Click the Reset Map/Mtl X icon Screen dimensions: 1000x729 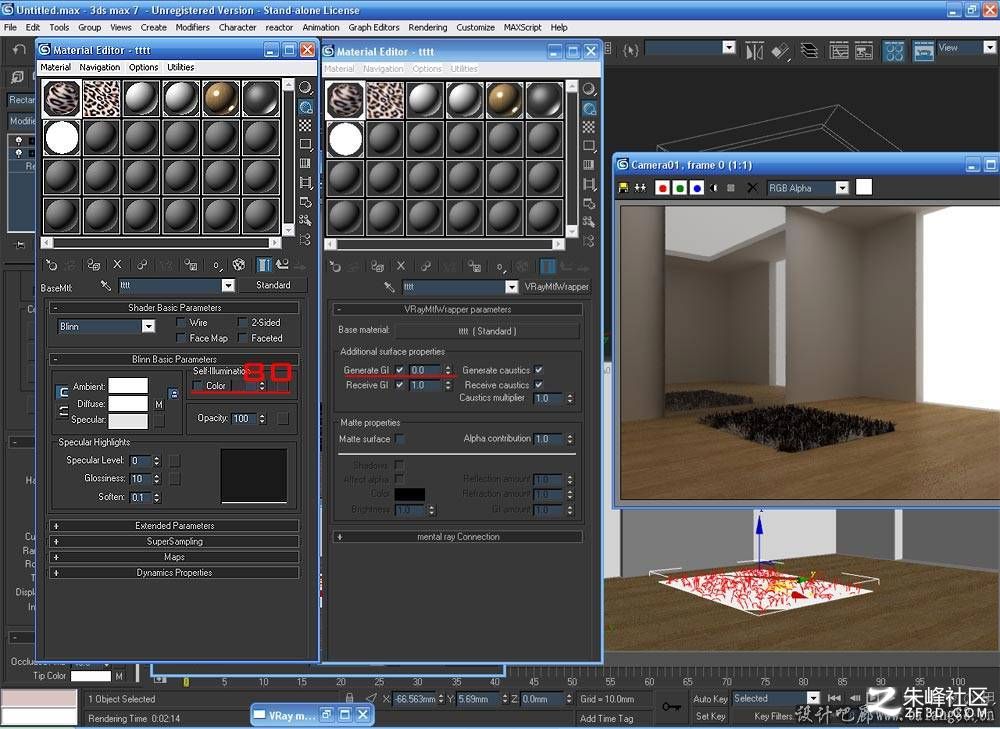pos(117,264)
